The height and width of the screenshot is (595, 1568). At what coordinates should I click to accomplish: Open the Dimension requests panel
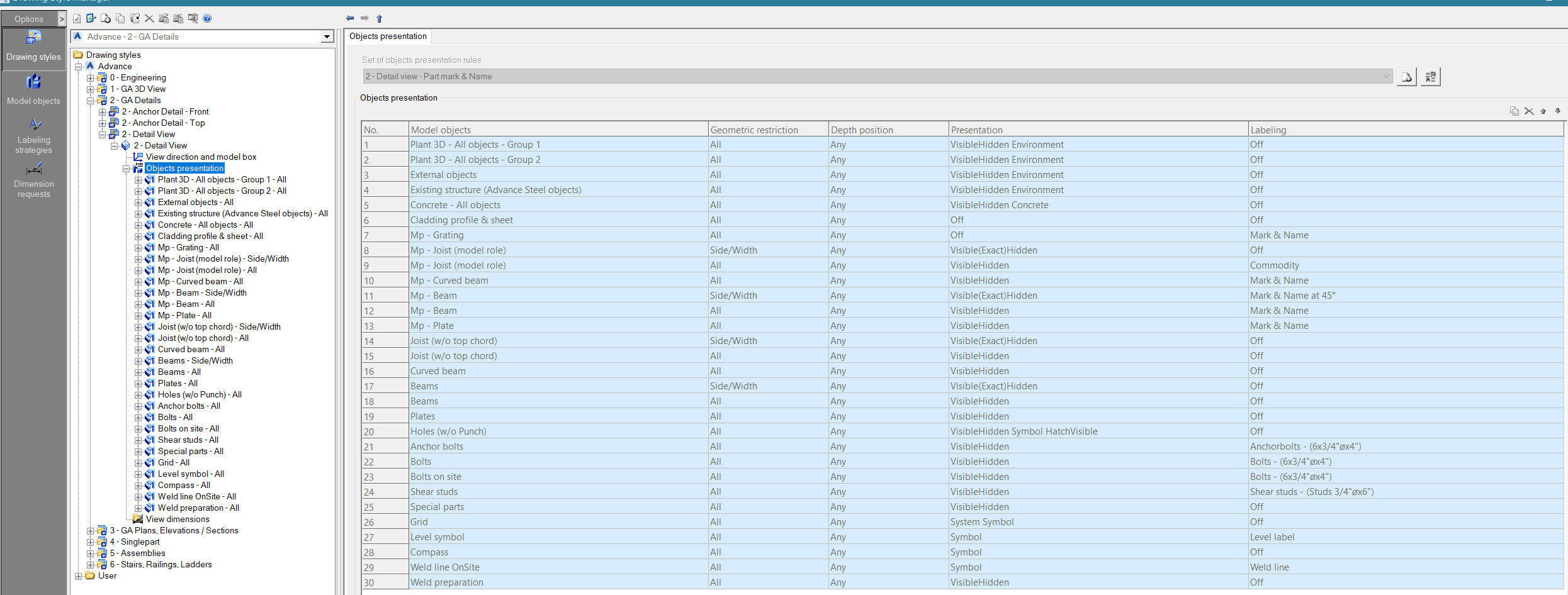click(33, 180)
